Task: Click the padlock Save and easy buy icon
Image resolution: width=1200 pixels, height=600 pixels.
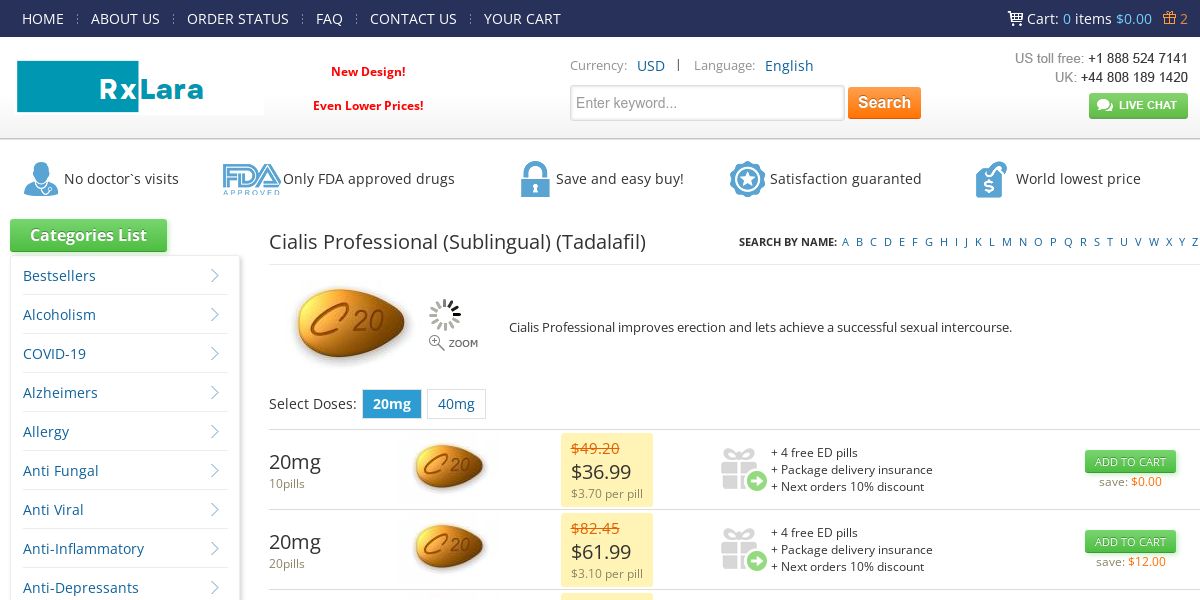Action: click(x=535, y=179)
